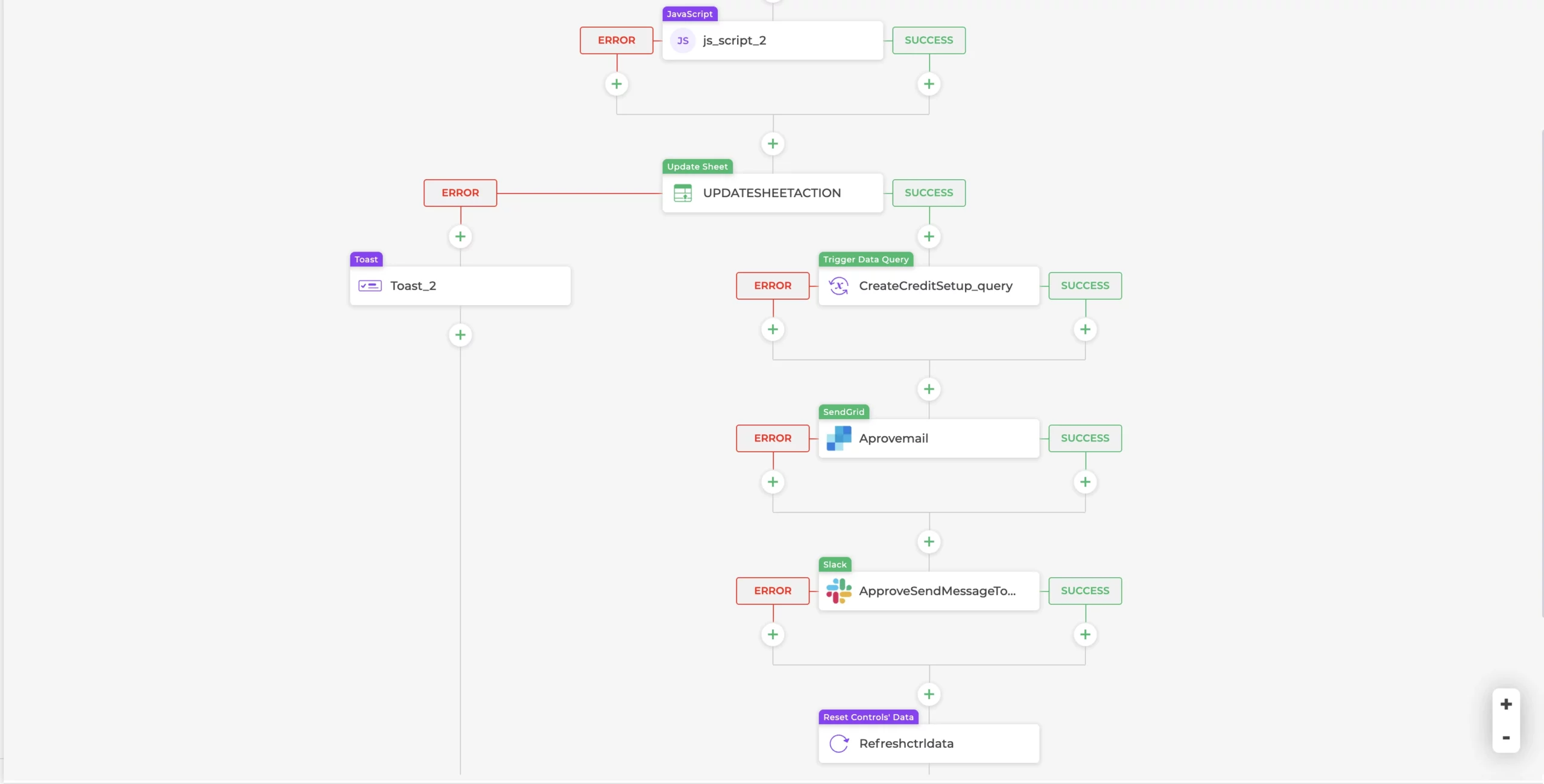Click the SendGrid icon on Aprovemail node

[838, 438]
